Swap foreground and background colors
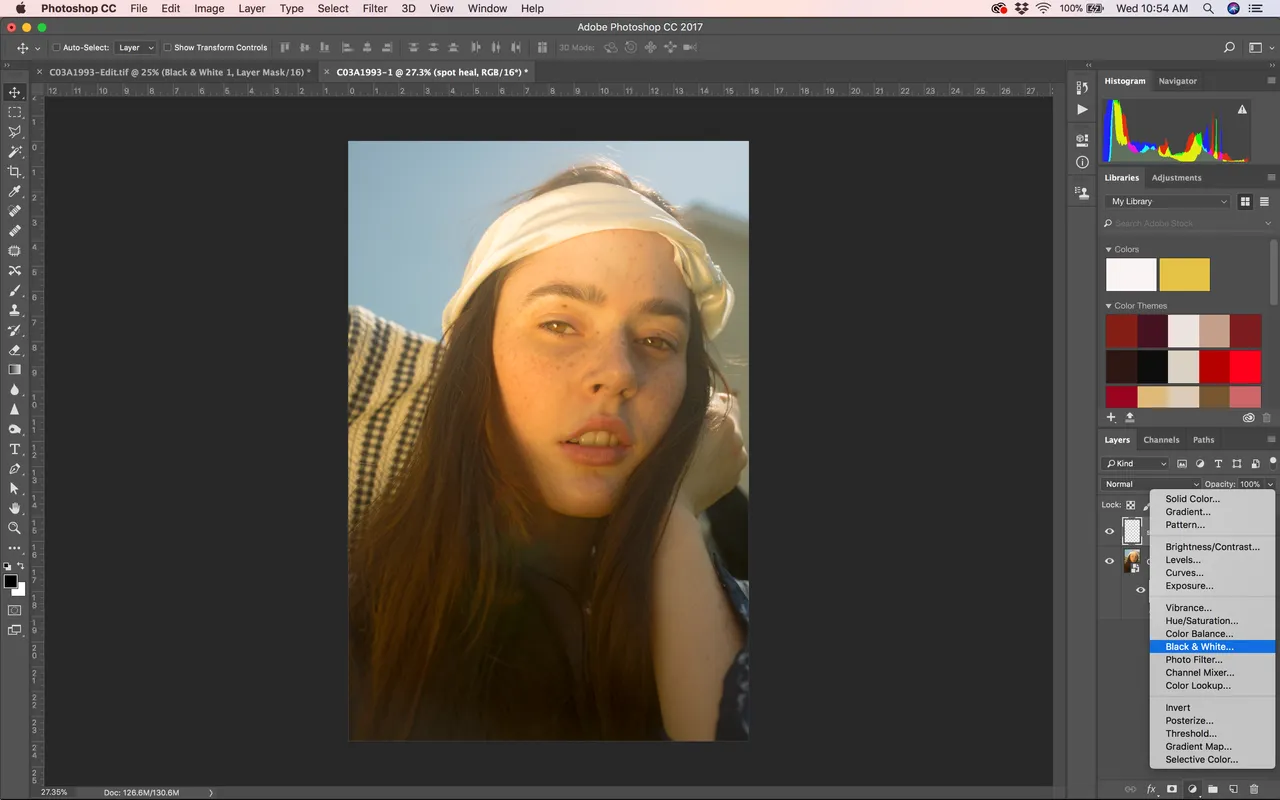 pos(20,567)
